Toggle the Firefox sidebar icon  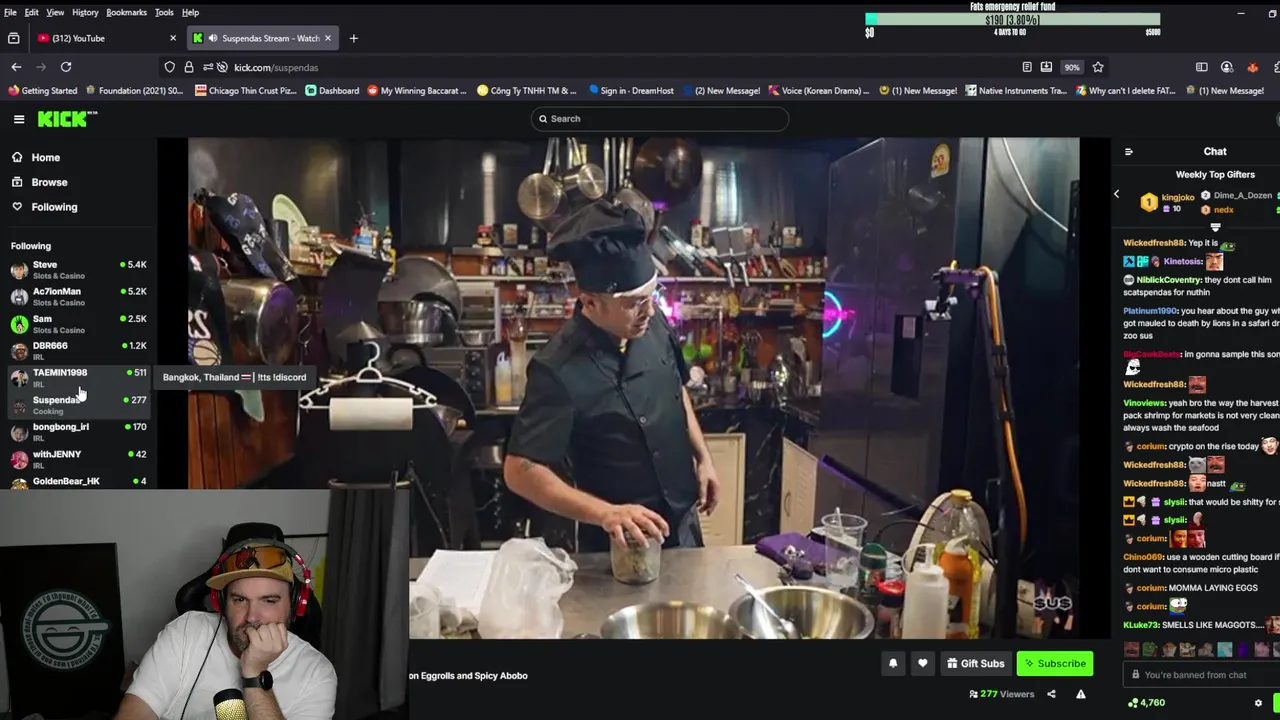(x=1201, y=67)
